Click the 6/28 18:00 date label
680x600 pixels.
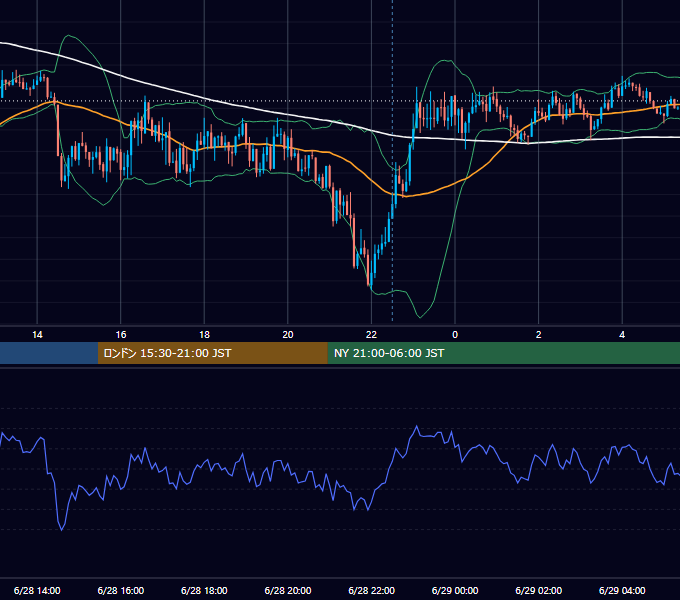[x=204, y=590]
